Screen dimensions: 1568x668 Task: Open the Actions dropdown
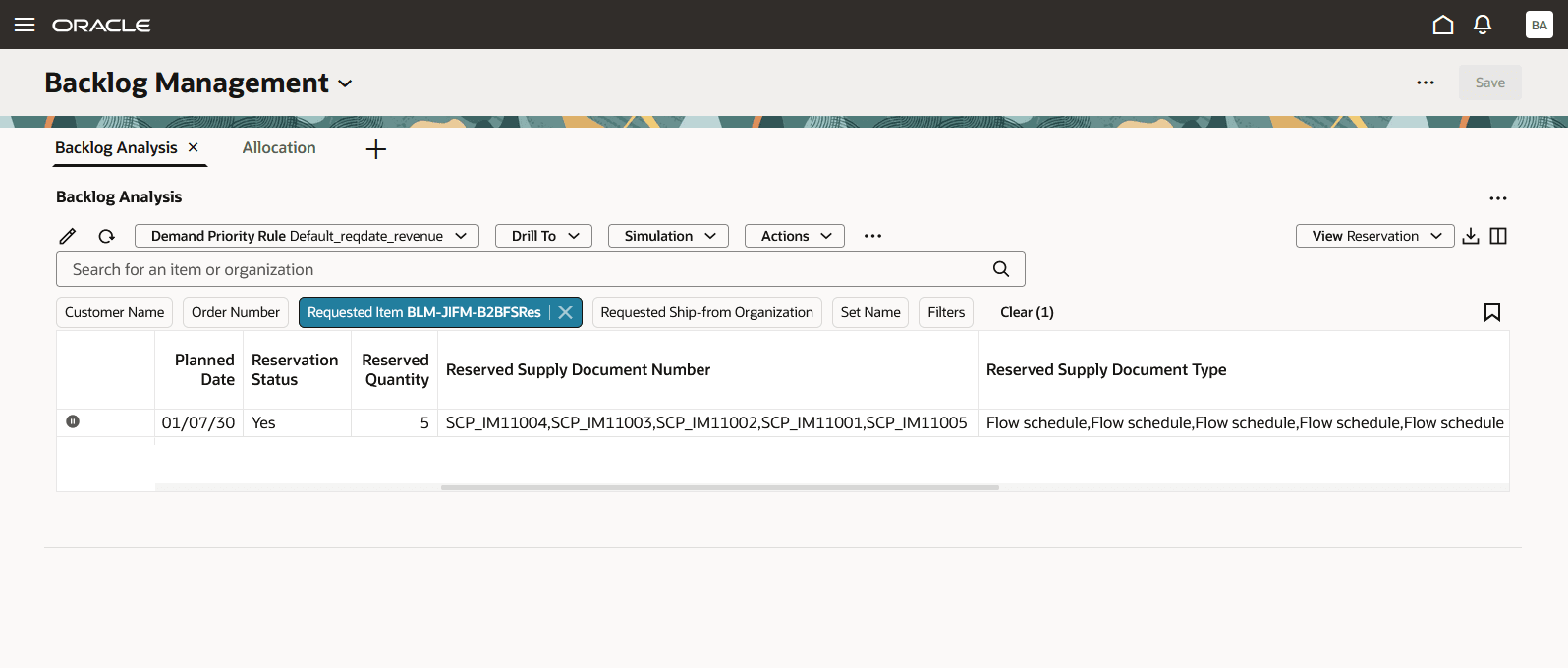pos(795,236)
